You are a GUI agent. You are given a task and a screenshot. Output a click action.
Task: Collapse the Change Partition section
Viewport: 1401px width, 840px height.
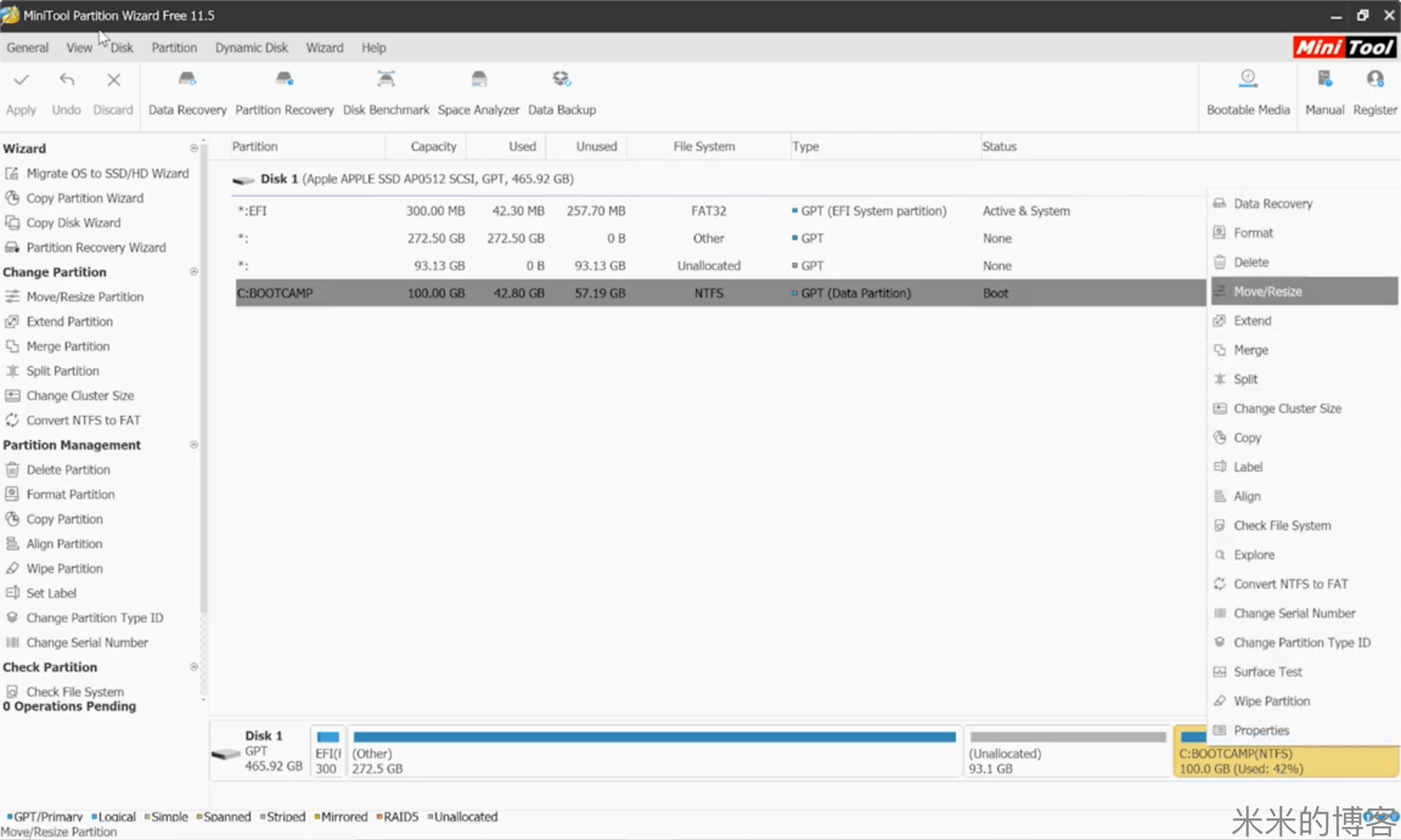pyautogui.click(x=194, y=272)
